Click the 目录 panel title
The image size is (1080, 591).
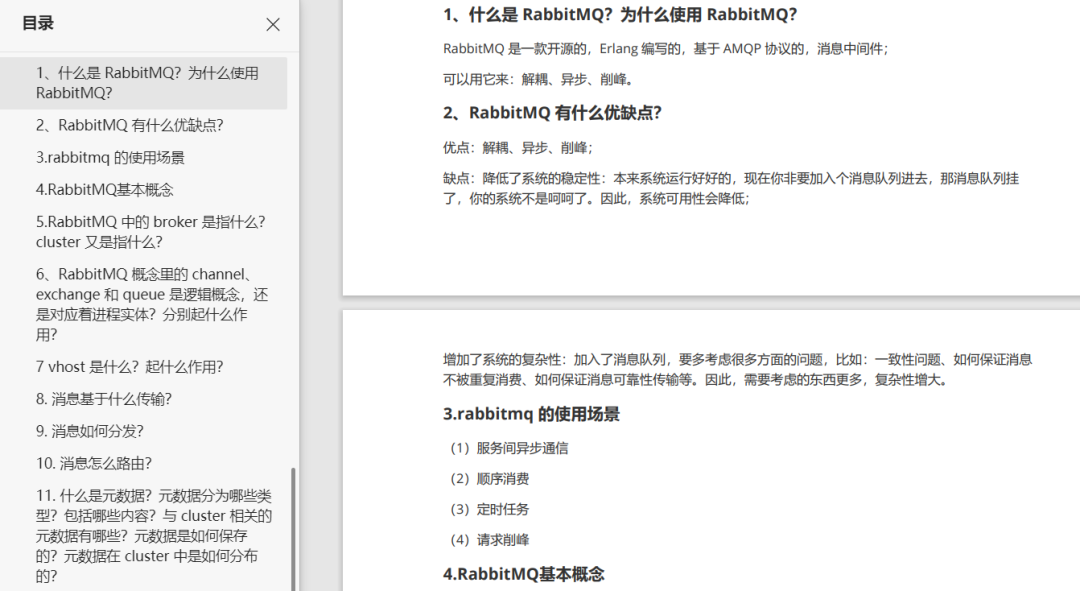tap(38, 23)
